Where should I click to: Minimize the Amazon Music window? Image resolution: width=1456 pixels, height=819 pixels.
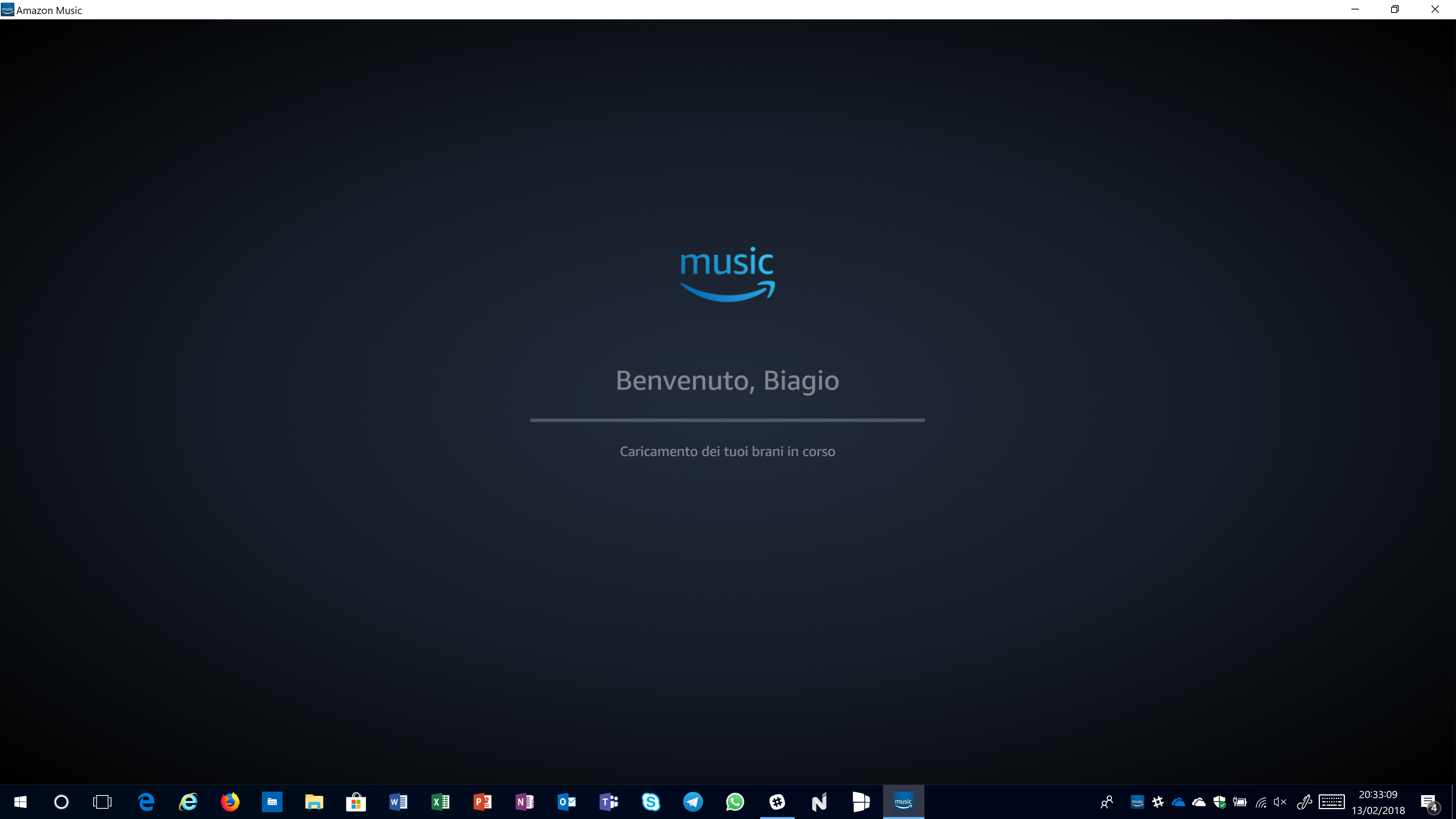click(1355, 9)
